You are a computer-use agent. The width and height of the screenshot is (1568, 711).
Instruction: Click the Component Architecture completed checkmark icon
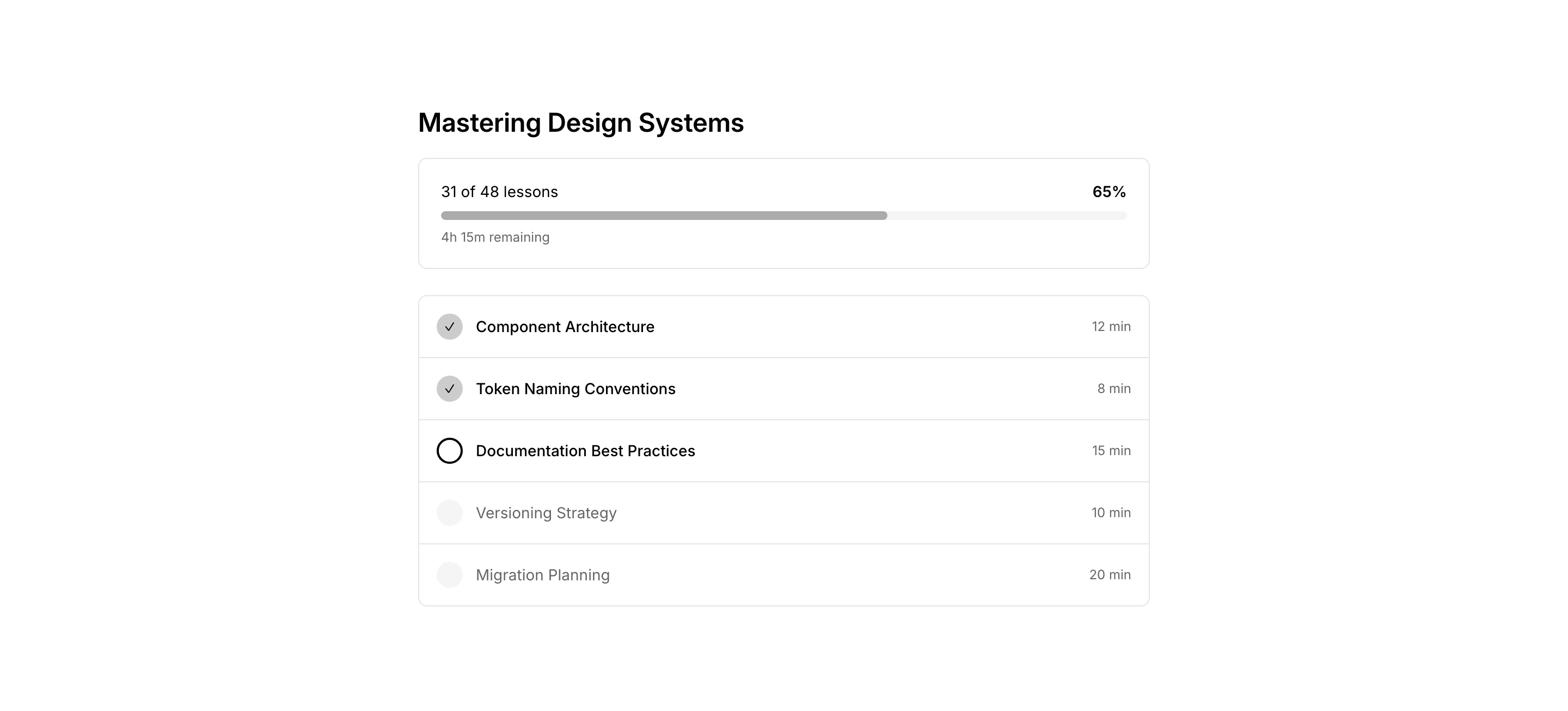coord(449,327)
